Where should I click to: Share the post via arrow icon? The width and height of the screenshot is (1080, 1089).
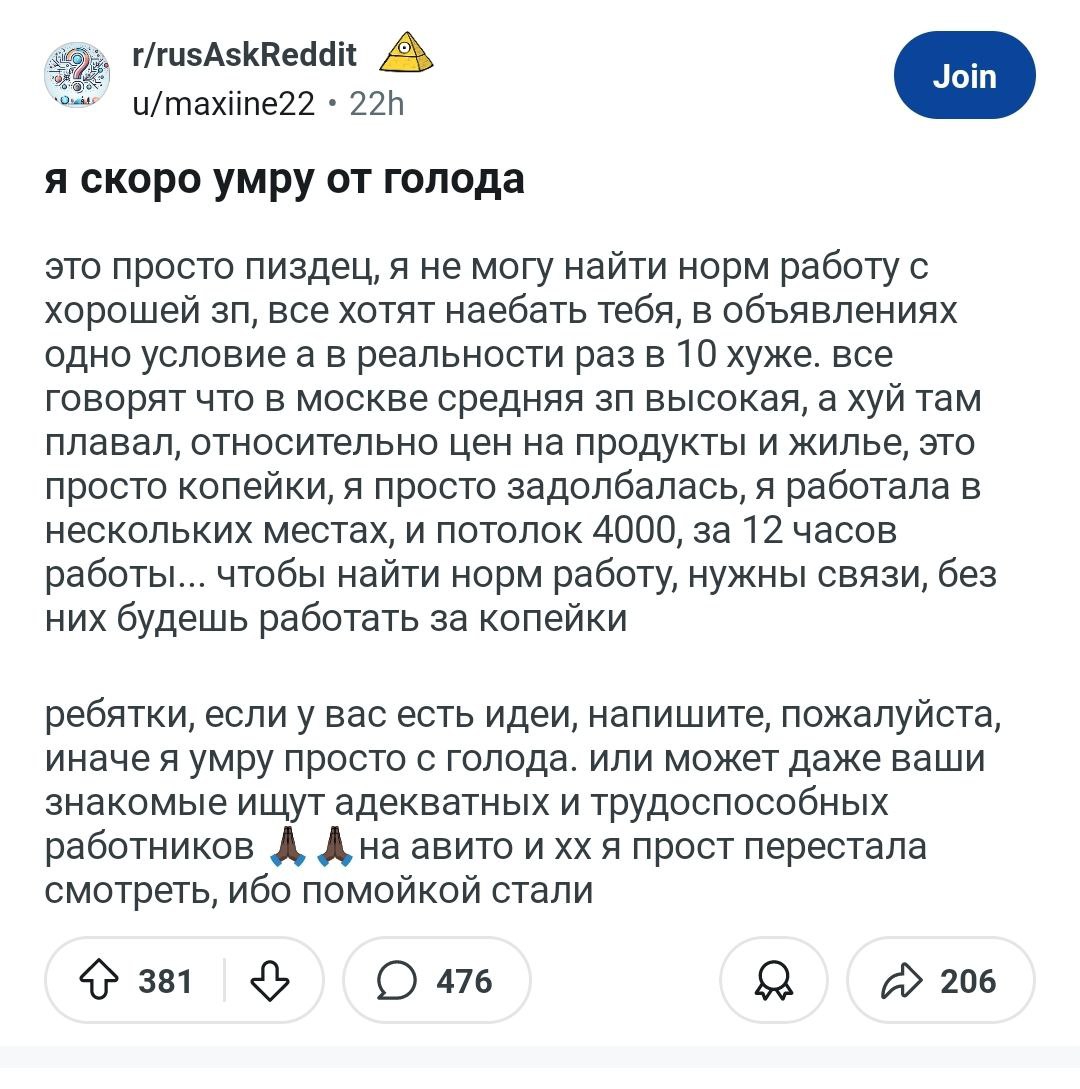[902, 980]
